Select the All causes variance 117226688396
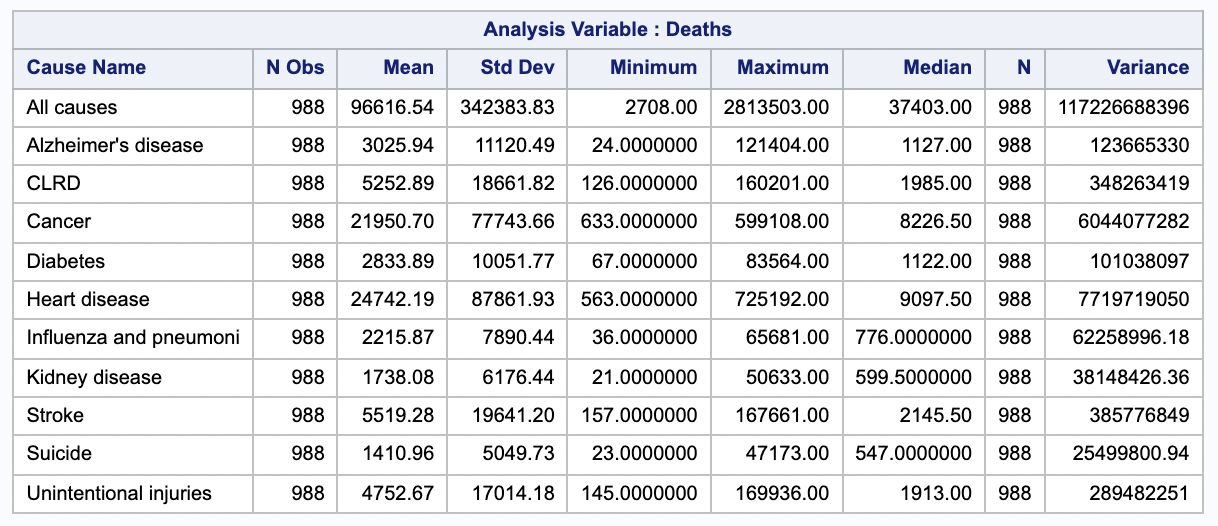The image size is (1218, 526). pyautogui.click(x=1124, y=107)
